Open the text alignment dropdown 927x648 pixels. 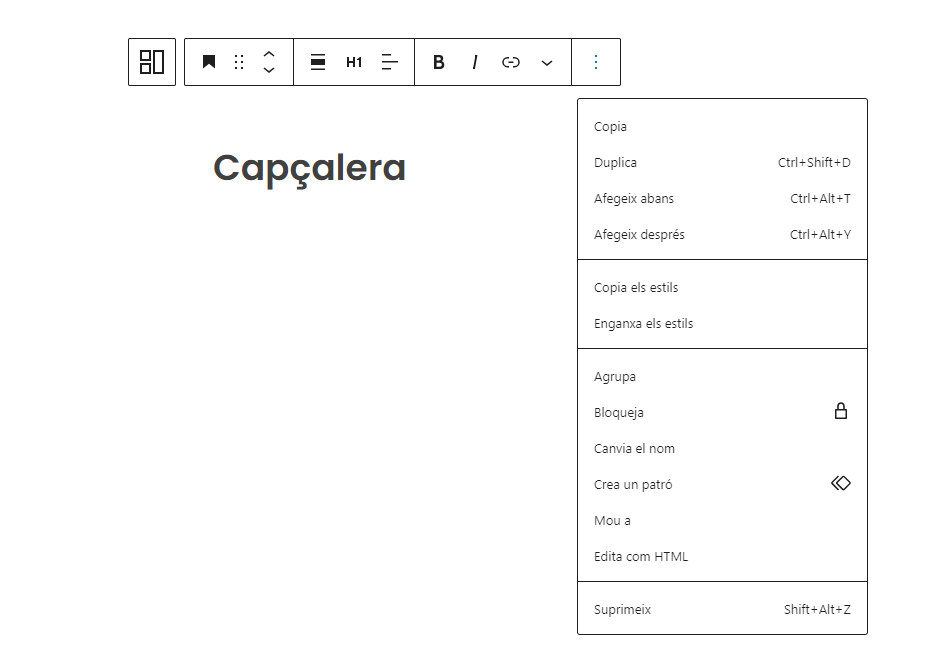[390, 62]
